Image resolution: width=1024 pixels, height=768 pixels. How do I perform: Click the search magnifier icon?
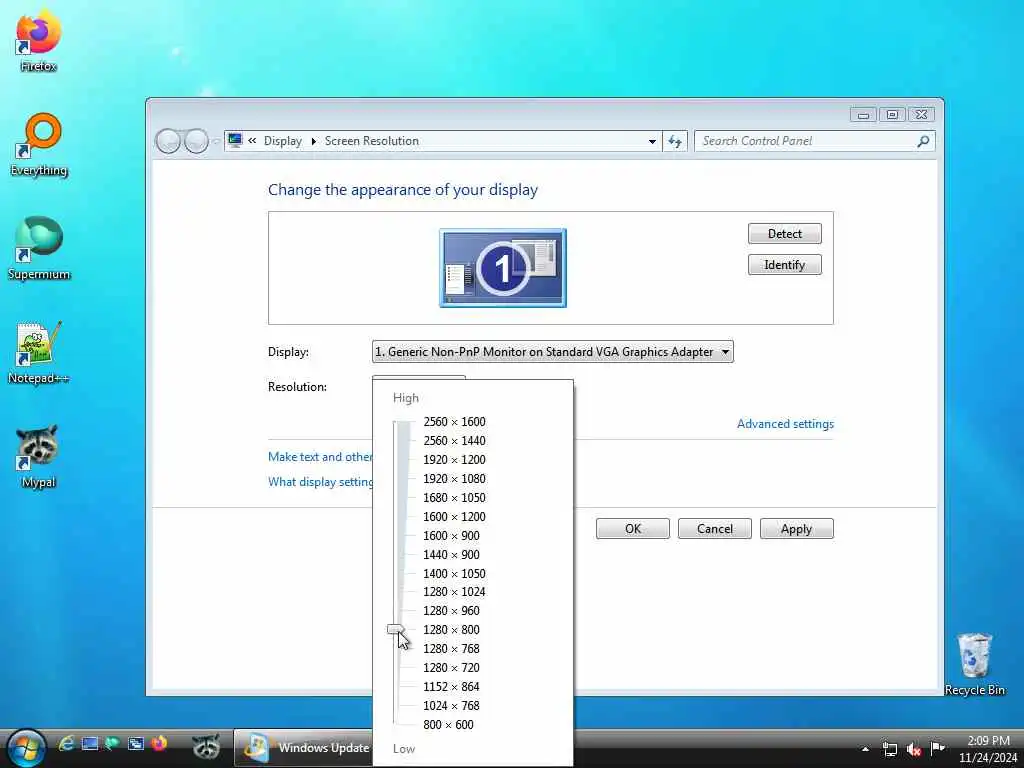click(923, 141)
